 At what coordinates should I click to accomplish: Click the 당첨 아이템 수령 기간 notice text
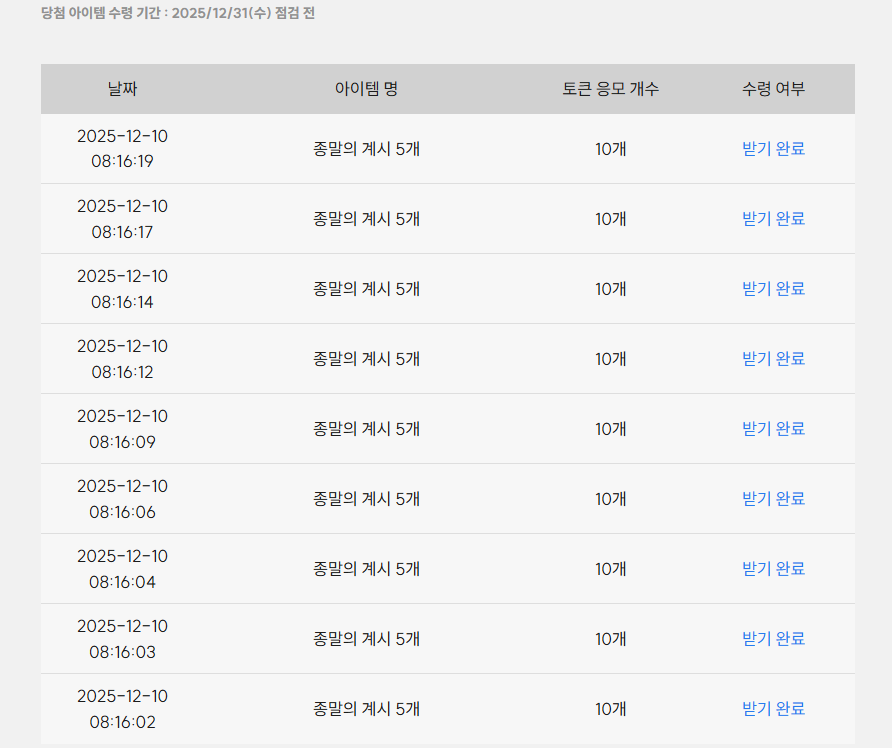pyautogui.click(x=177, y=14)
